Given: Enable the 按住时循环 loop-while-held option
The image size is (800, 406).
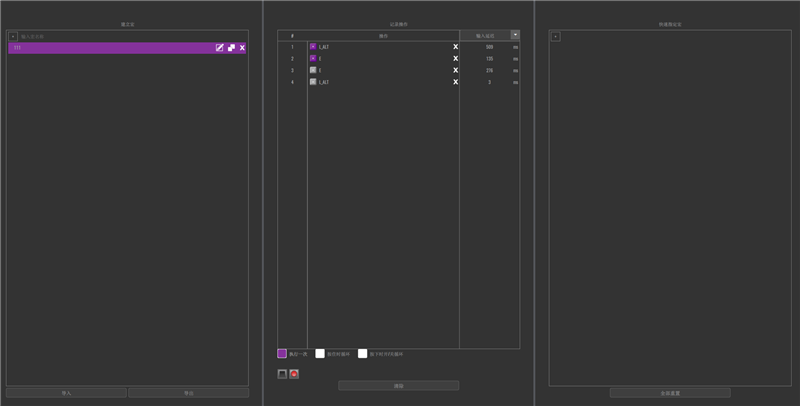Looking at the screenshot, I should (320, 353).
